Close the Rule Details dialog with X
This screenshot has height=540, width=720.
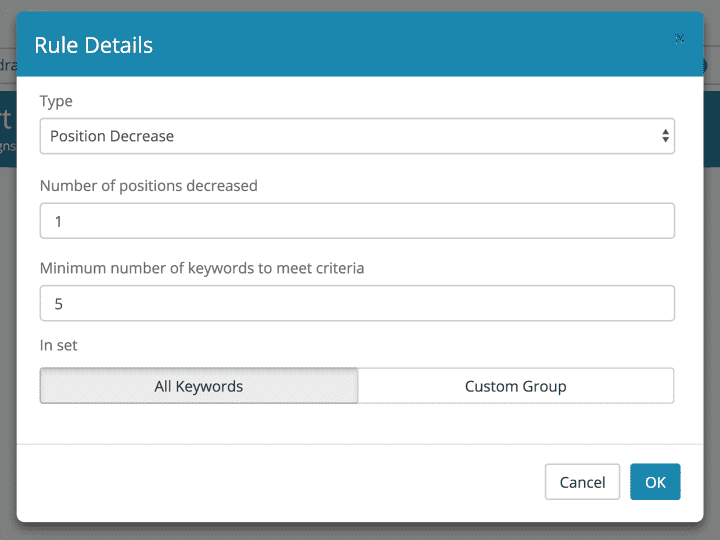coord(680,38)
